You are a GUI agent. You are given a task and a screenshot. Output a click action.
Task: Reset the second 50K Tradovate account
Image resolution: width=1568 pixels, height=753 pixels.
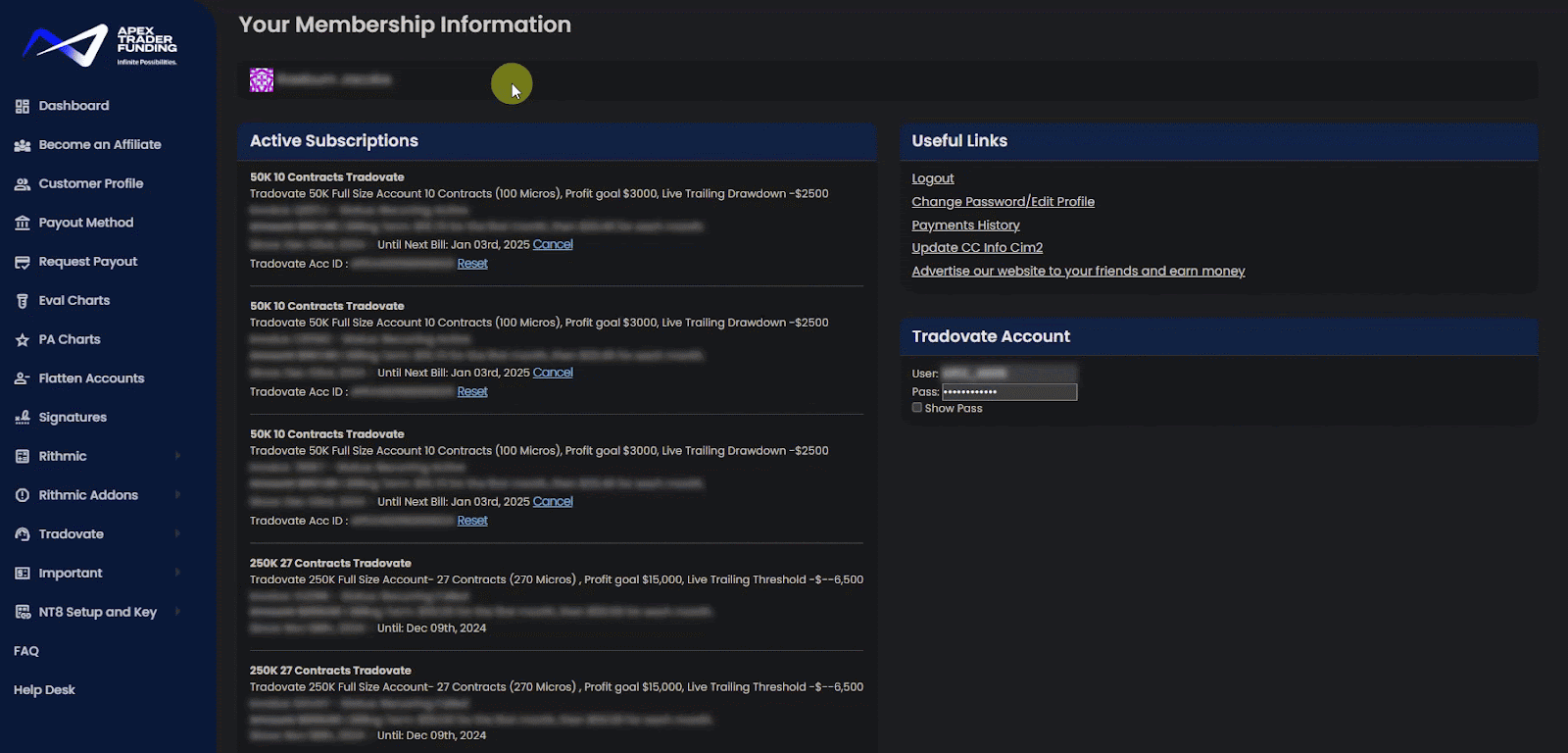tap(472, 392)
